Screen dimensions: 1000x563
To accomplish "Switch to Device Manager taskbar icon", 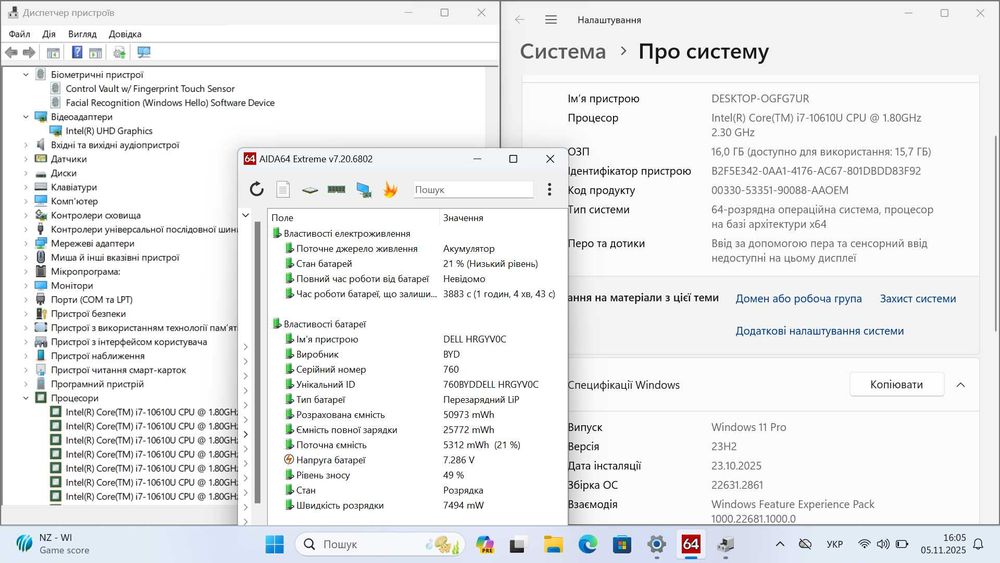I will 725,544.
